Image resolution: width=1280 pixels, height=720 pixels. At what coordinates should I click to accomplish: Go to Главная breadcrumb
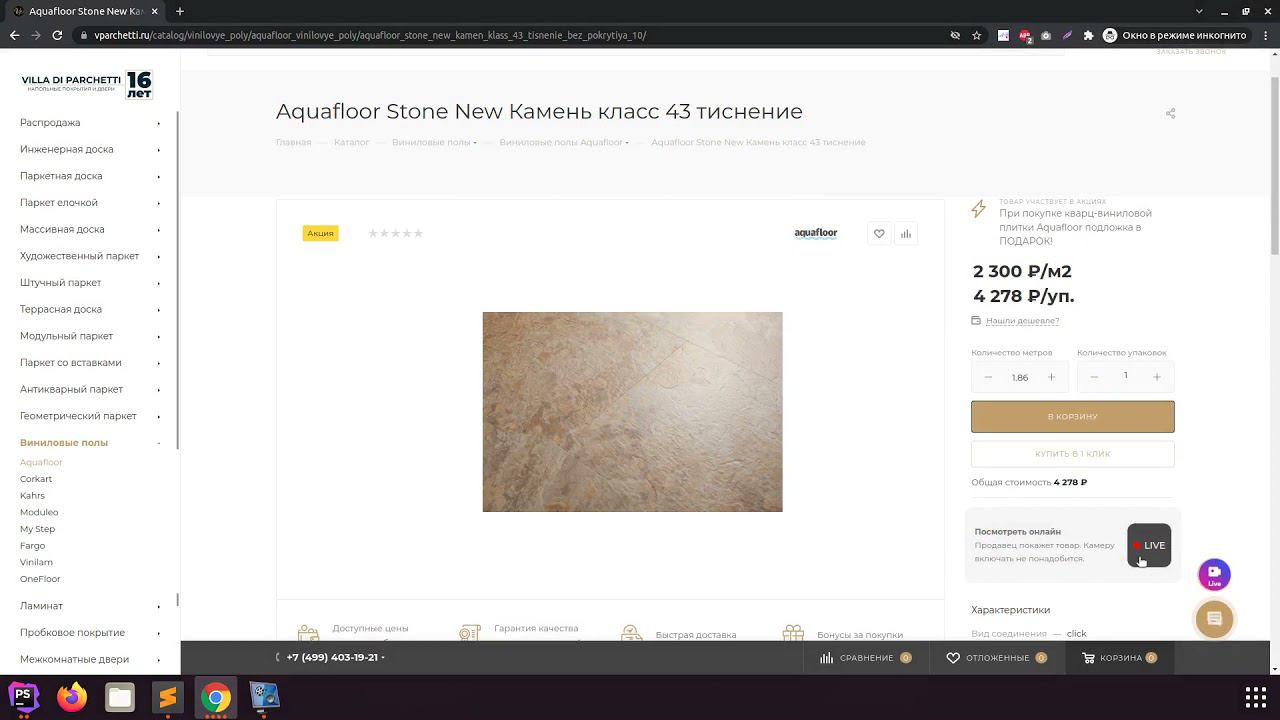point(293,143)
